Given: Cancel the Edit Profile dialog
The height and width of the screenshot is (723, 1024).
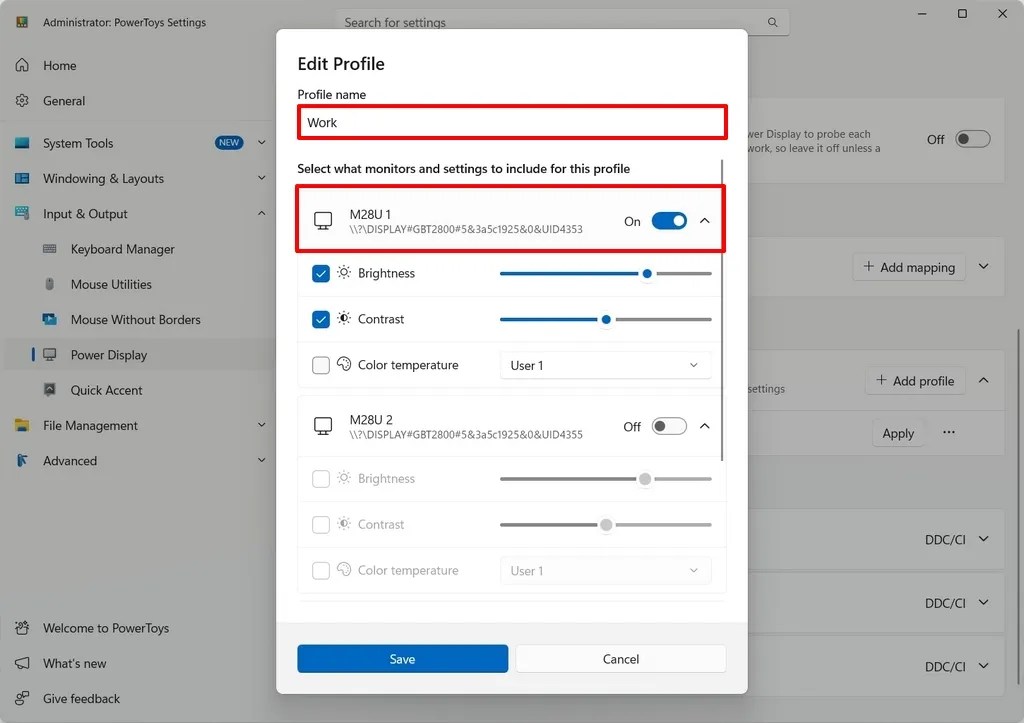Looking at the screenshot, I should [620, 659].
